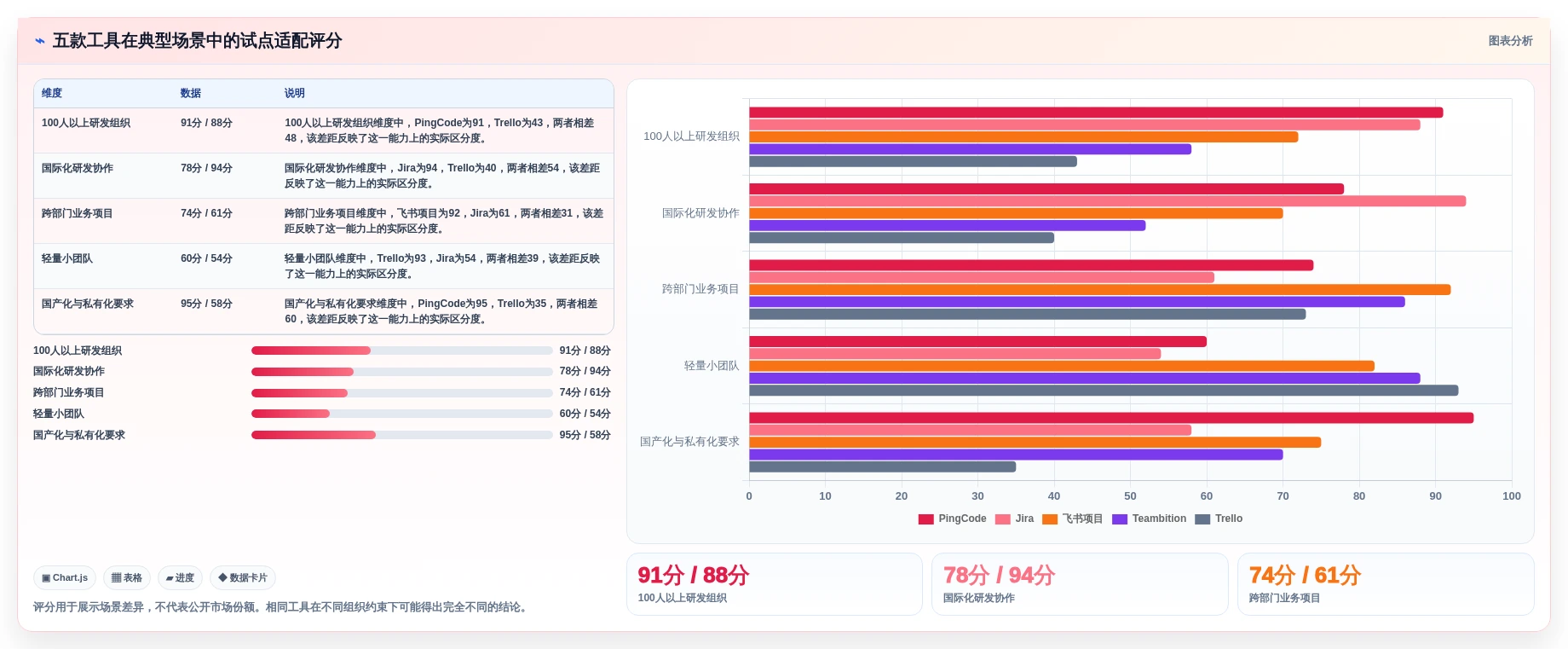Click the Teambition bar for 轻量小团队

[1085, 378]
